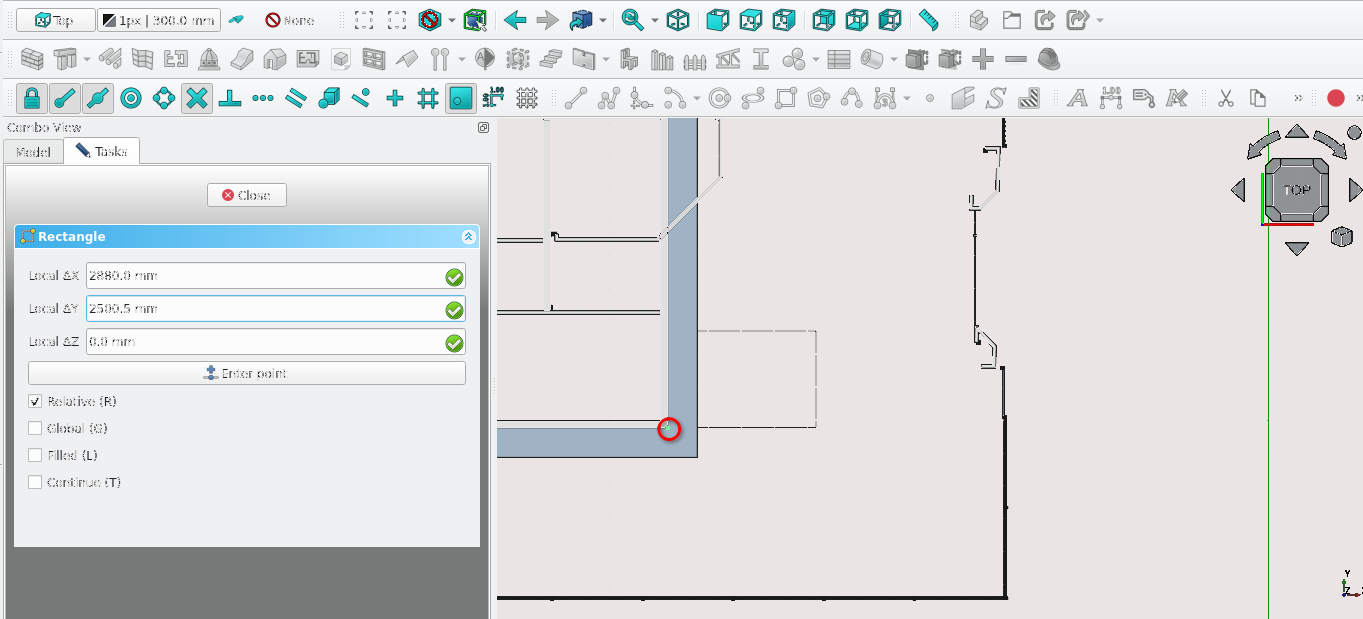Select the Arch Wall tool
Image resolution: width=1363 pixels, height=619 pixels.
(33, 59)
